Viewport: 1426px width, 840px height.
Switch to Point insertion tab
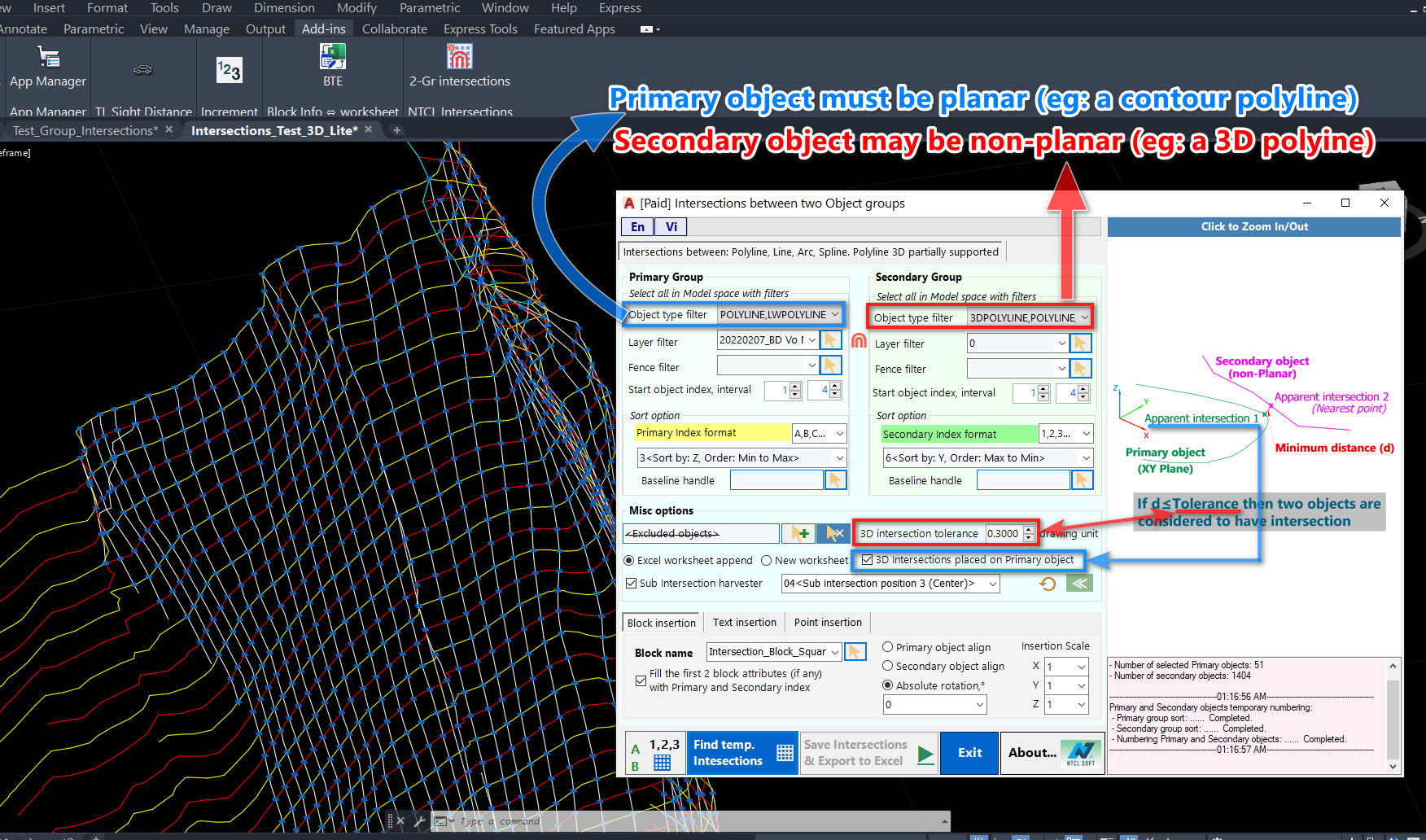(828, 623)
